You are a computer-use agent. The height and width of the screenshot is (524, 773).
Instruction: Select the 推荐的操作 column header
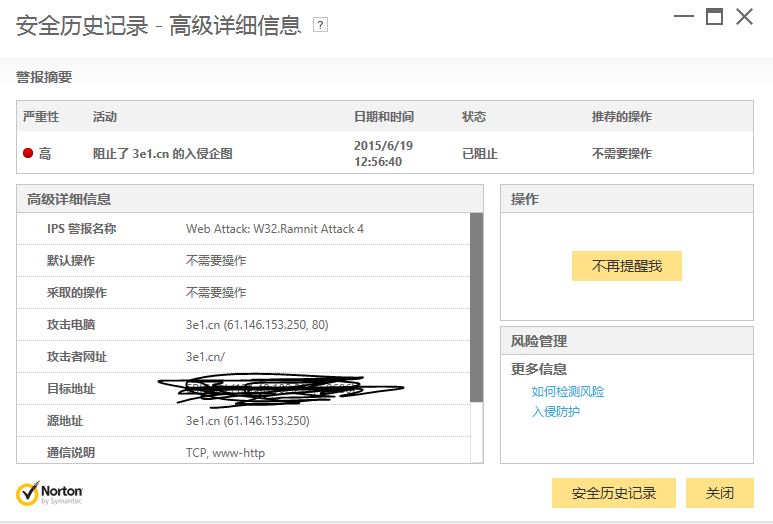point(622,117)
